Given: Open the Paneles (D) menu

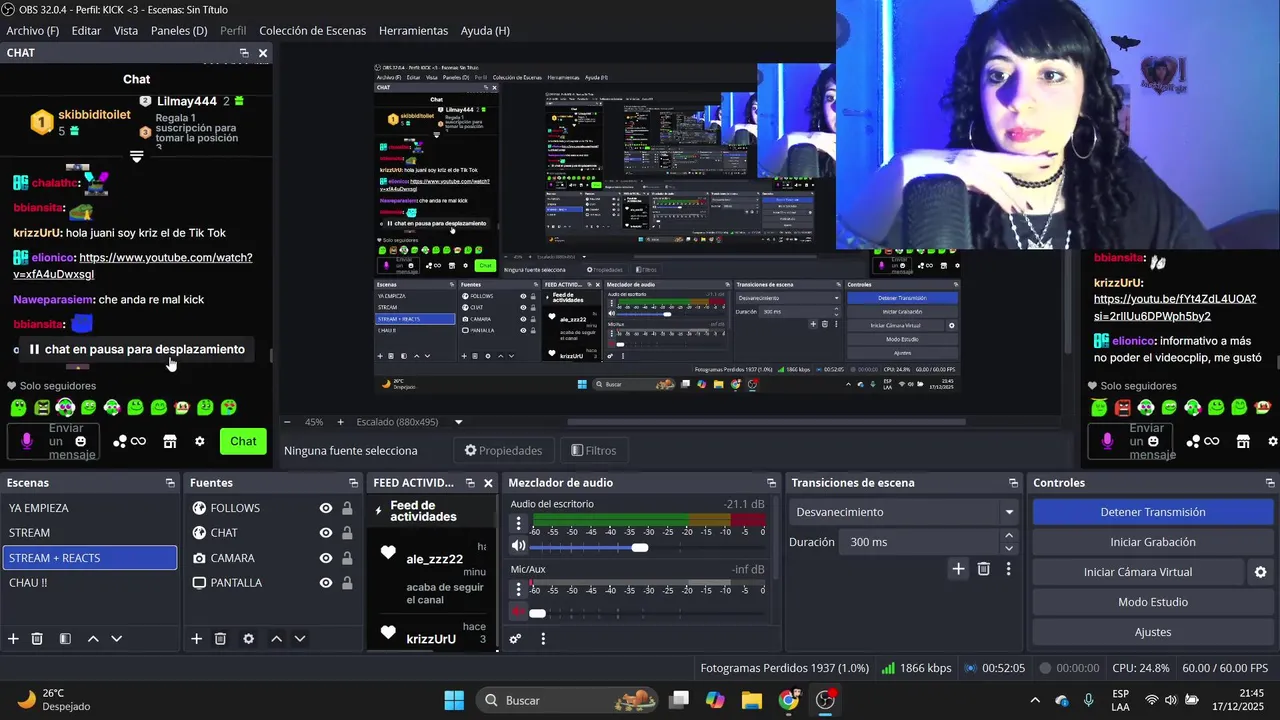Looking at the screenshot, I should [179, 31].
